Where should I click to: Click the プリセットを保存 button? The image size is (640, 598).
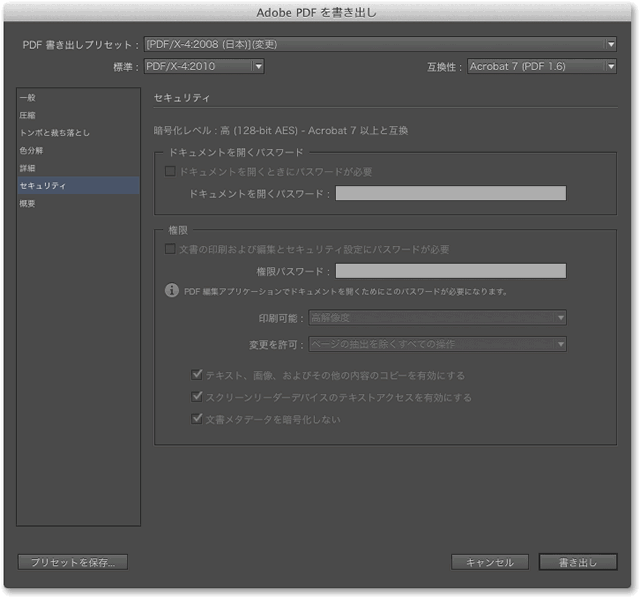tap(72, 562)
